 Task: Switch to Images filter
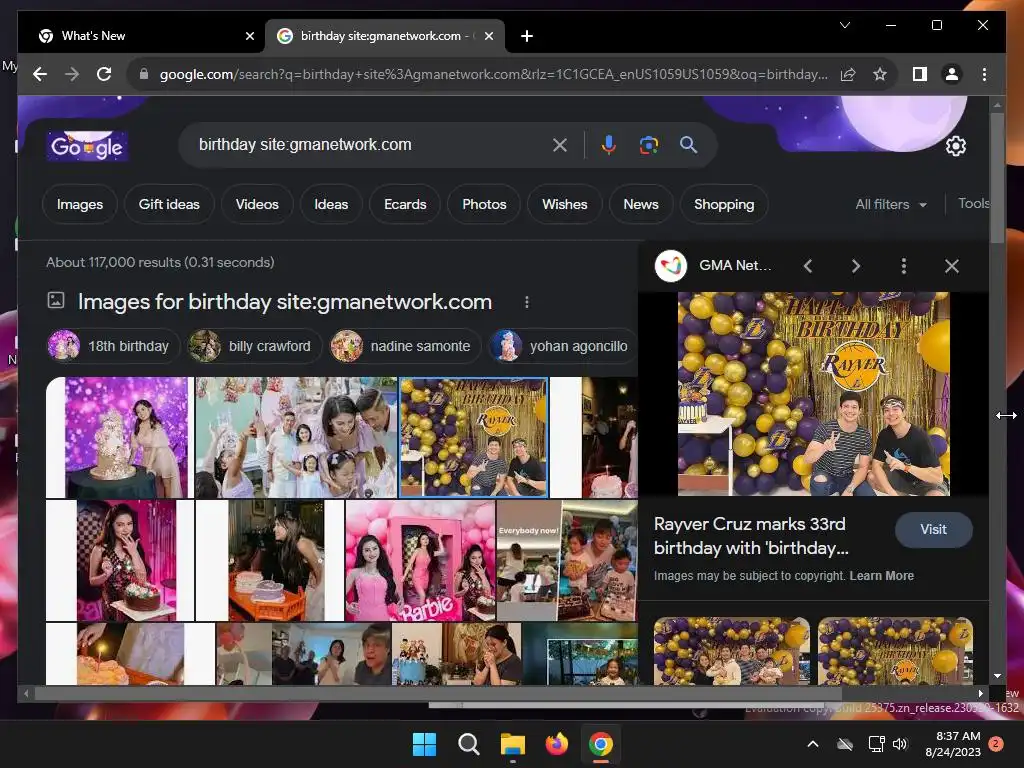[80, 204]
